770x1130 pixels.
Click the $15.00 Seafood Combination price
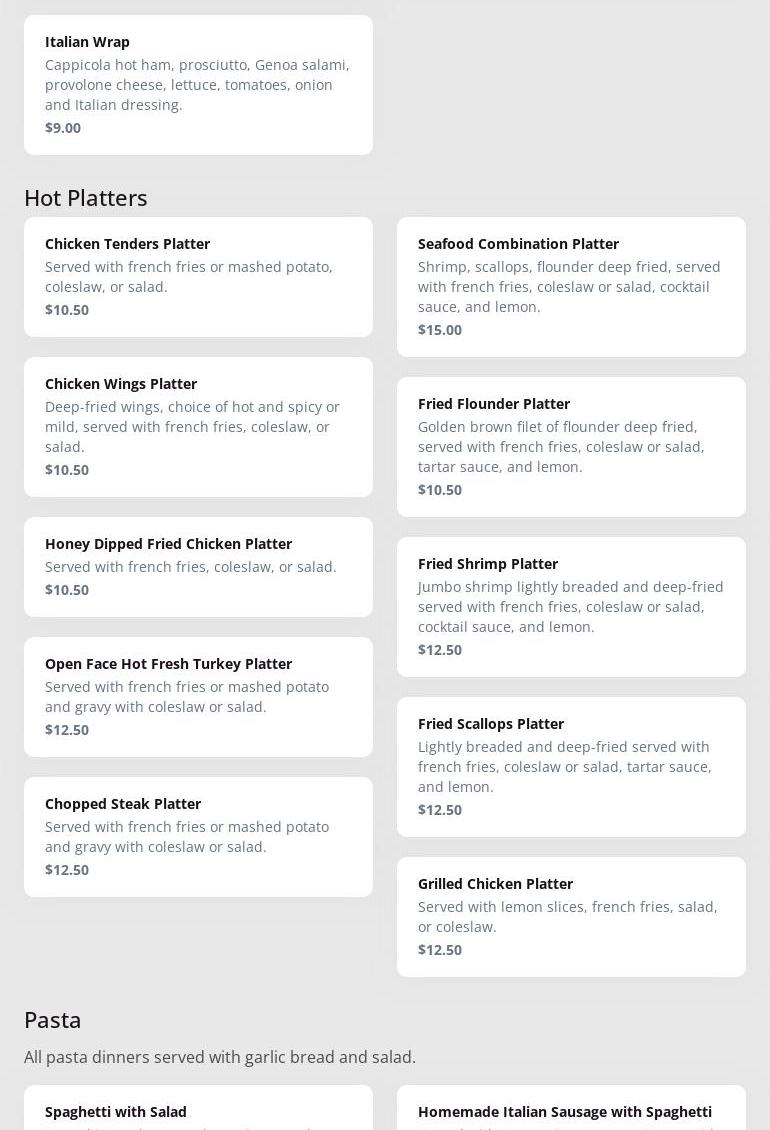pyautogui.click(x=440, y=330)
